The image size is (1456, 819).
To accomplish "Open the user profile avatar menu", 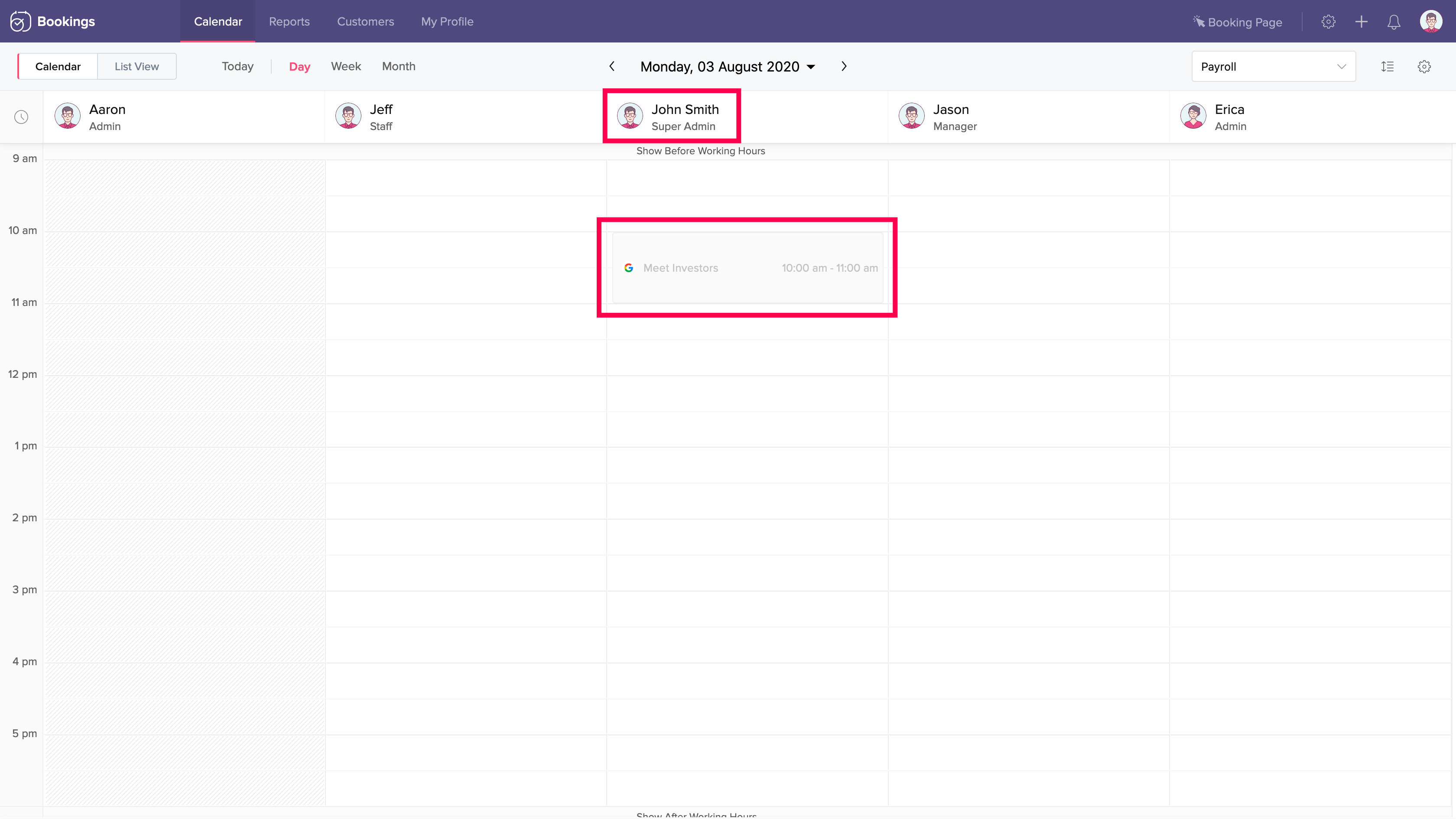I will point(1430,22).
